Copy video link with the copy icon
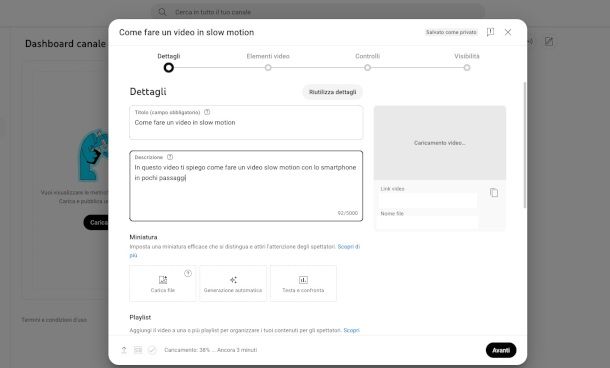This screenshot has width=610, height=368. coord(494,193)
